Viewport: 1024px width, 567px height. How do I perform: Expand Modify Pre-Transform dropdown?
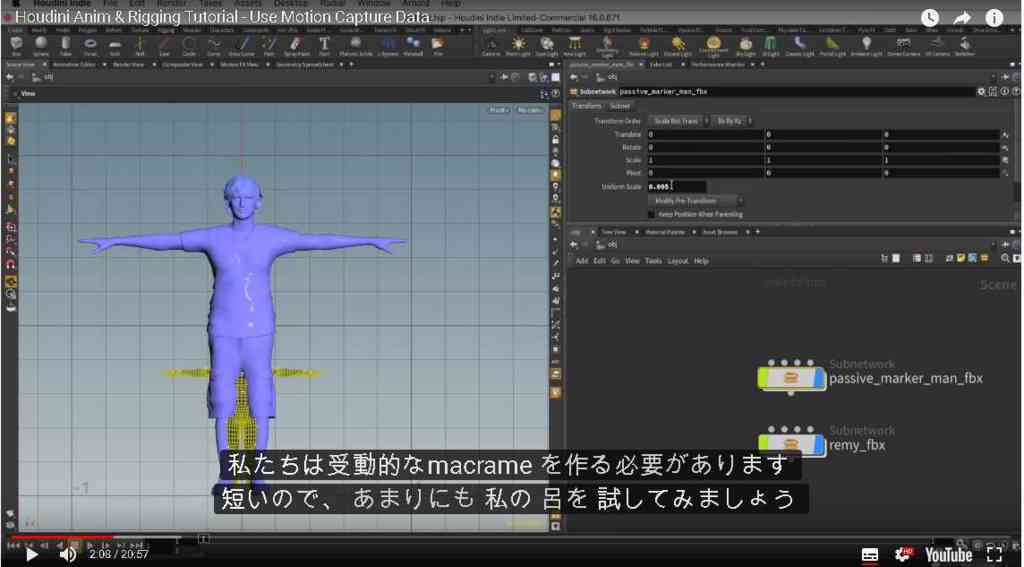[x=695, y=201]
